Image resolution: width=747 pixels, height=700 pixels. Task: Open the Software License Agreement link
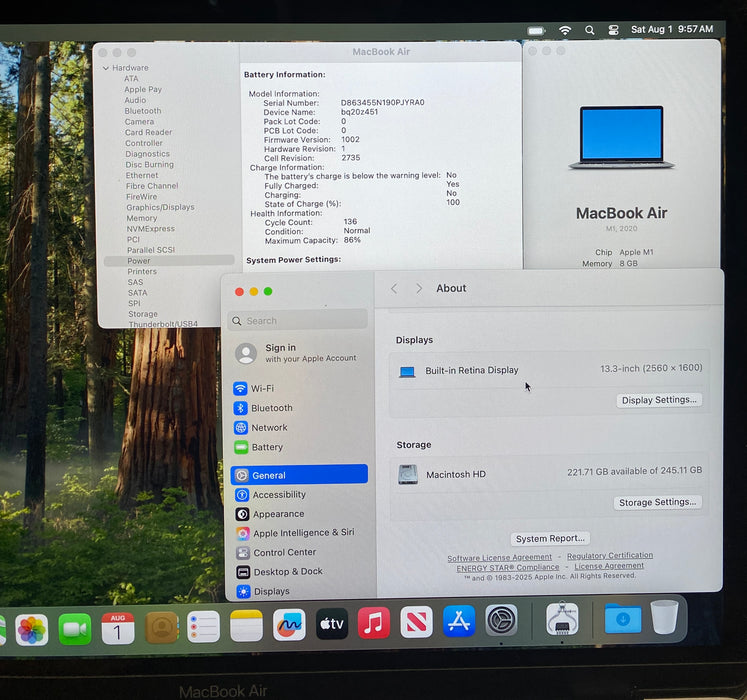(x=499, y=557)
